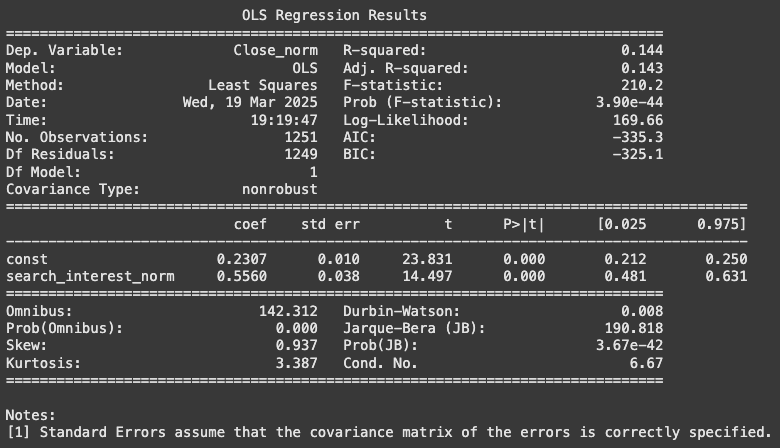Click the search_interest_norm row label
The height and width of the screenshot is (448, 780).
[x=90, y=276]
